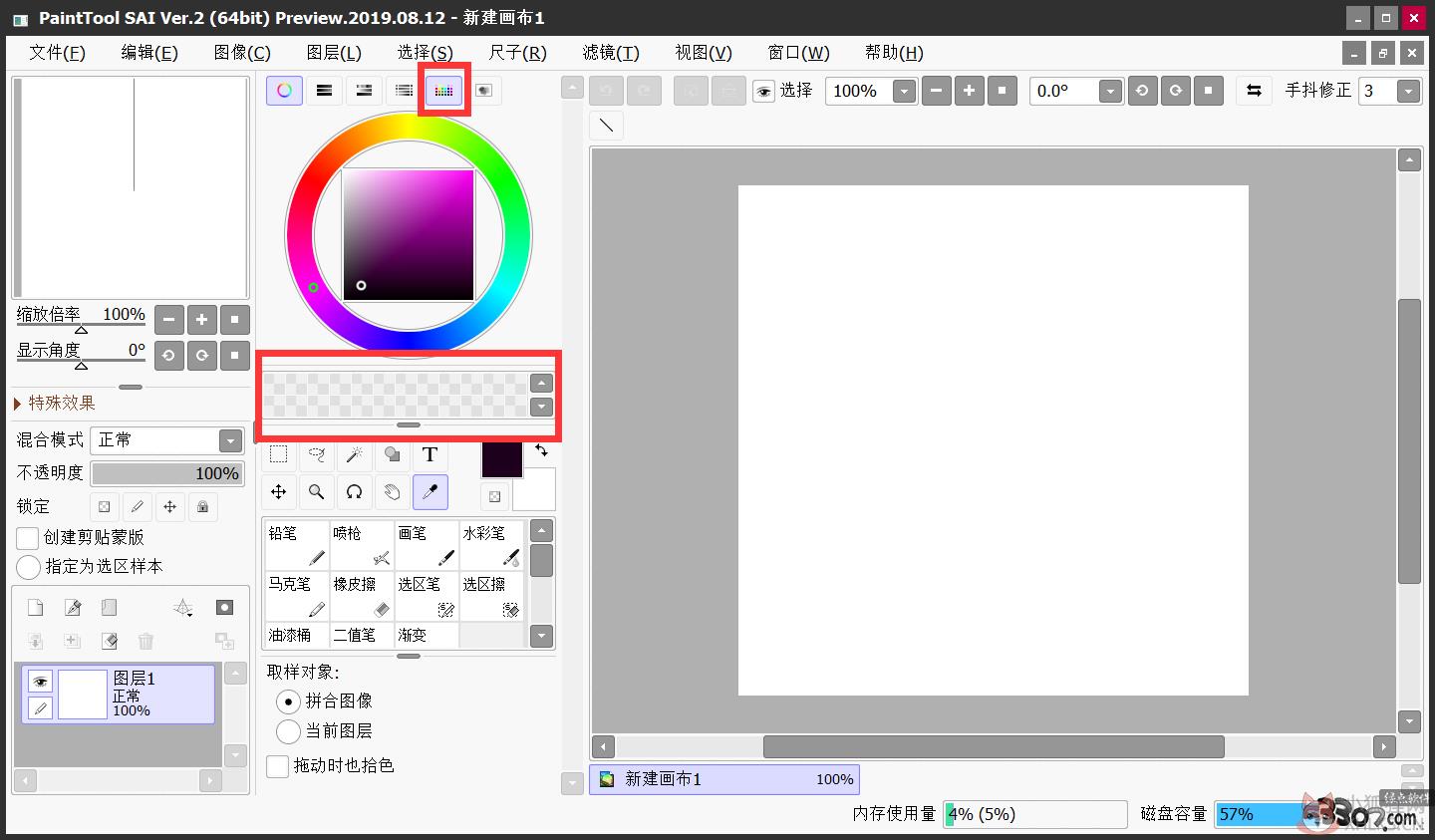The height and width of the screenshot is (840, 1435).
Task: Check 拖动时也拾色 checkbox
Action: (278, 766)
